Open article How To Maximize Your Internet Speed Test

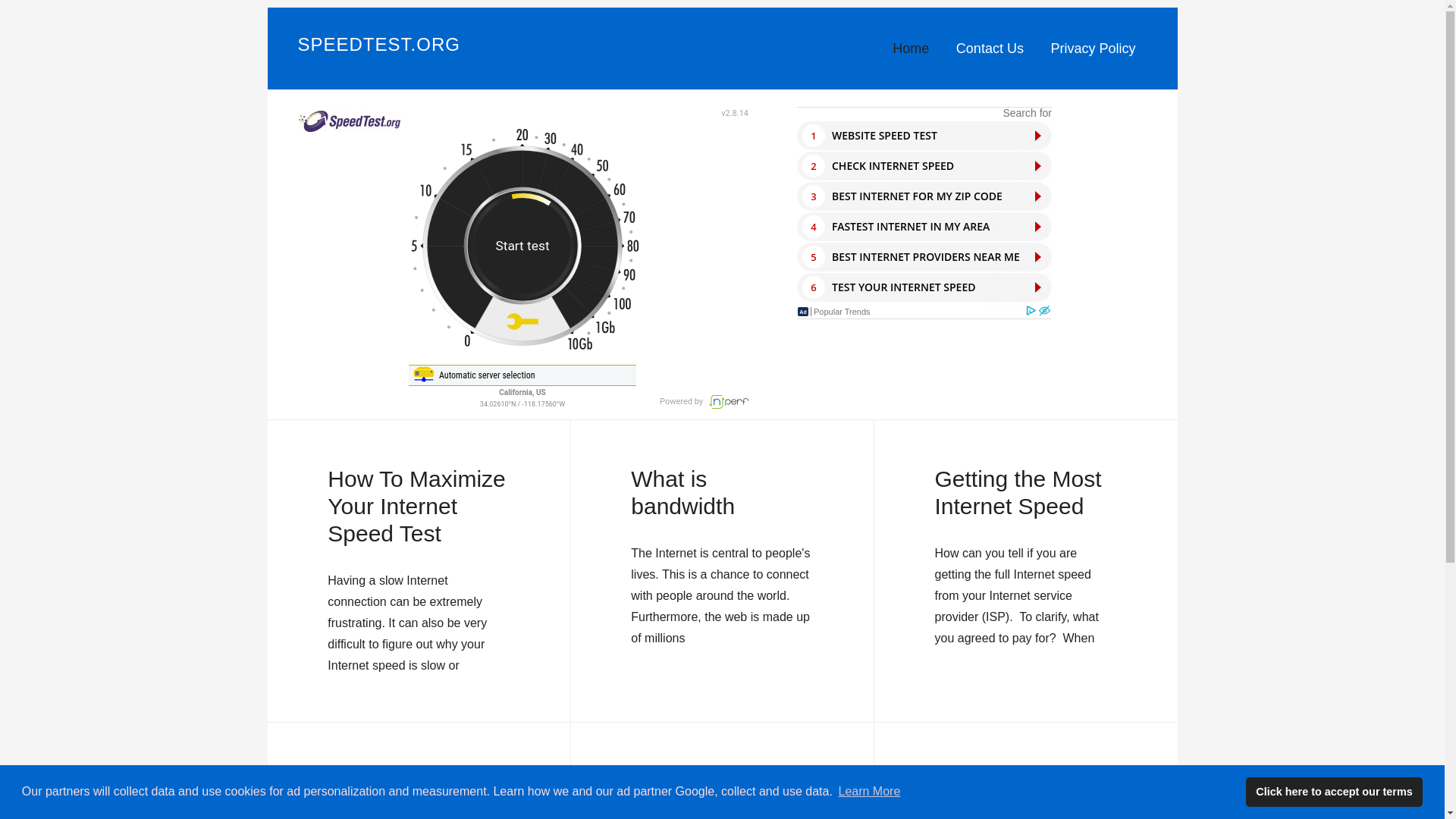tap(416, 507)
